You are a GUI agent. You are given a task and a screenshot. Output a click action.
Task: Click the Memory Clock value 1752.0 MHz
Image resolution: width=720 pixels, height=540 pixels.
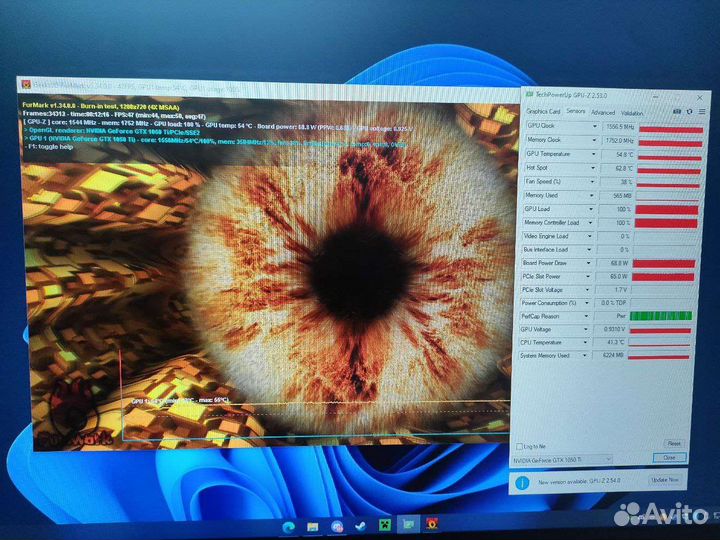619,141
